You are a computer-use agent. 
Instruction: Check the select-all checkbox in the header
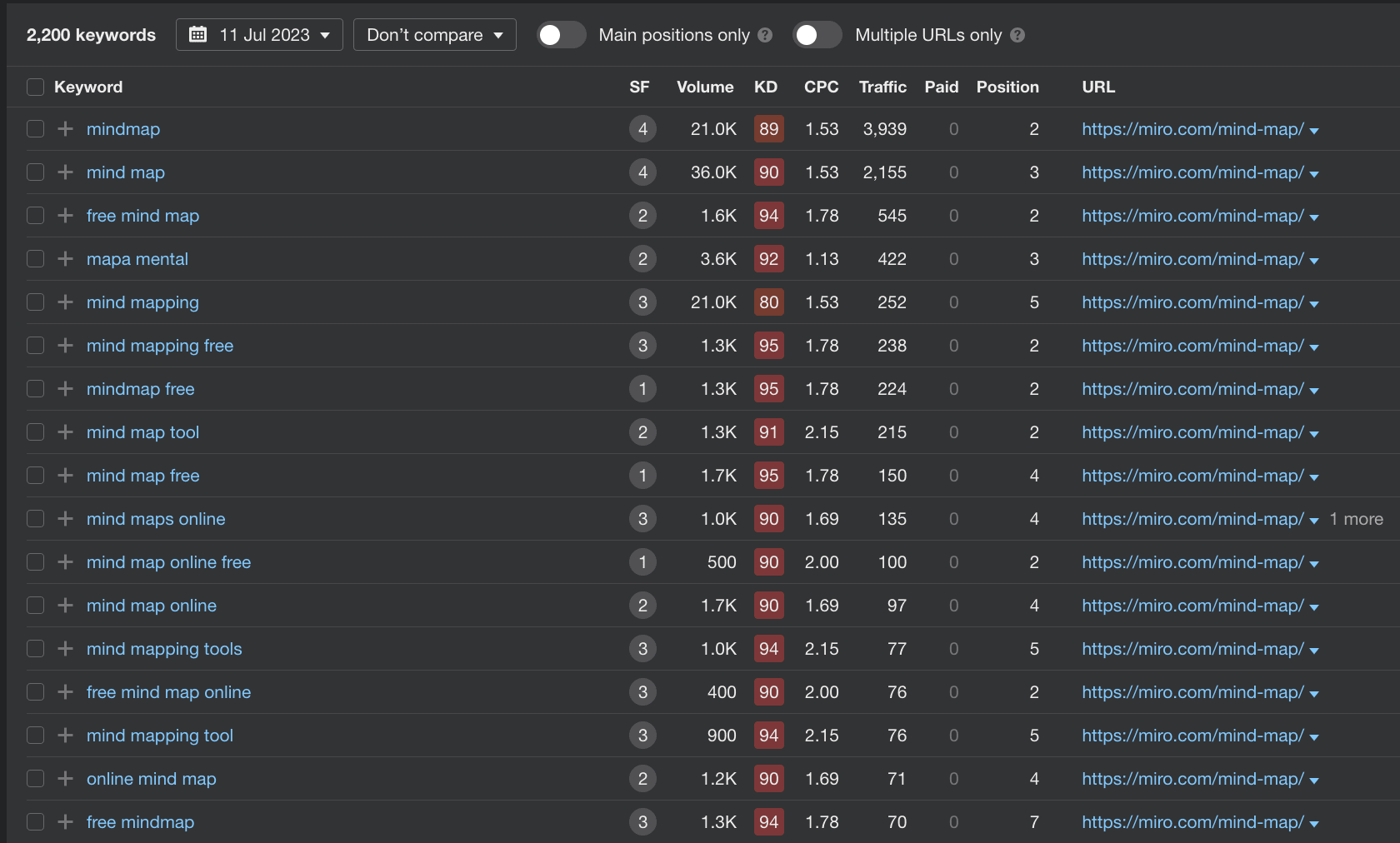pyautogui.click(x=35, y=87)
